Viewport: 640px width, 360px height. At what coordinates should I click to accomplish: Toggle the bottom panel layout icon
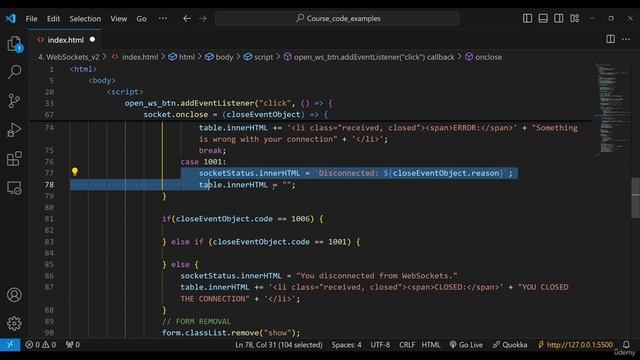coord(543,18)
